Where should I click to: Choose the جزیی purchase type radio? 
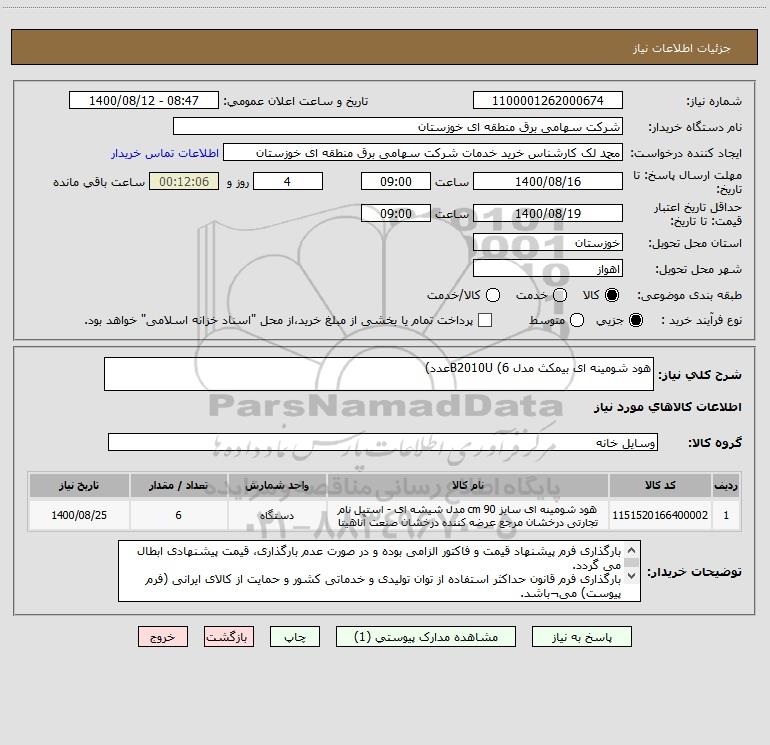coord(635,320)
